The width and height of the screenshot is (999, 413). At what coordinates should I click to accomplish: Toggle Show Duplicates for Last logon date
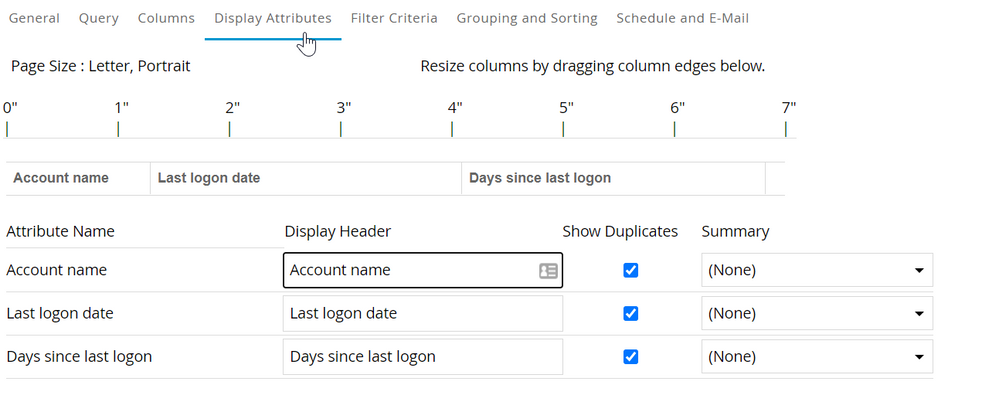630,314
